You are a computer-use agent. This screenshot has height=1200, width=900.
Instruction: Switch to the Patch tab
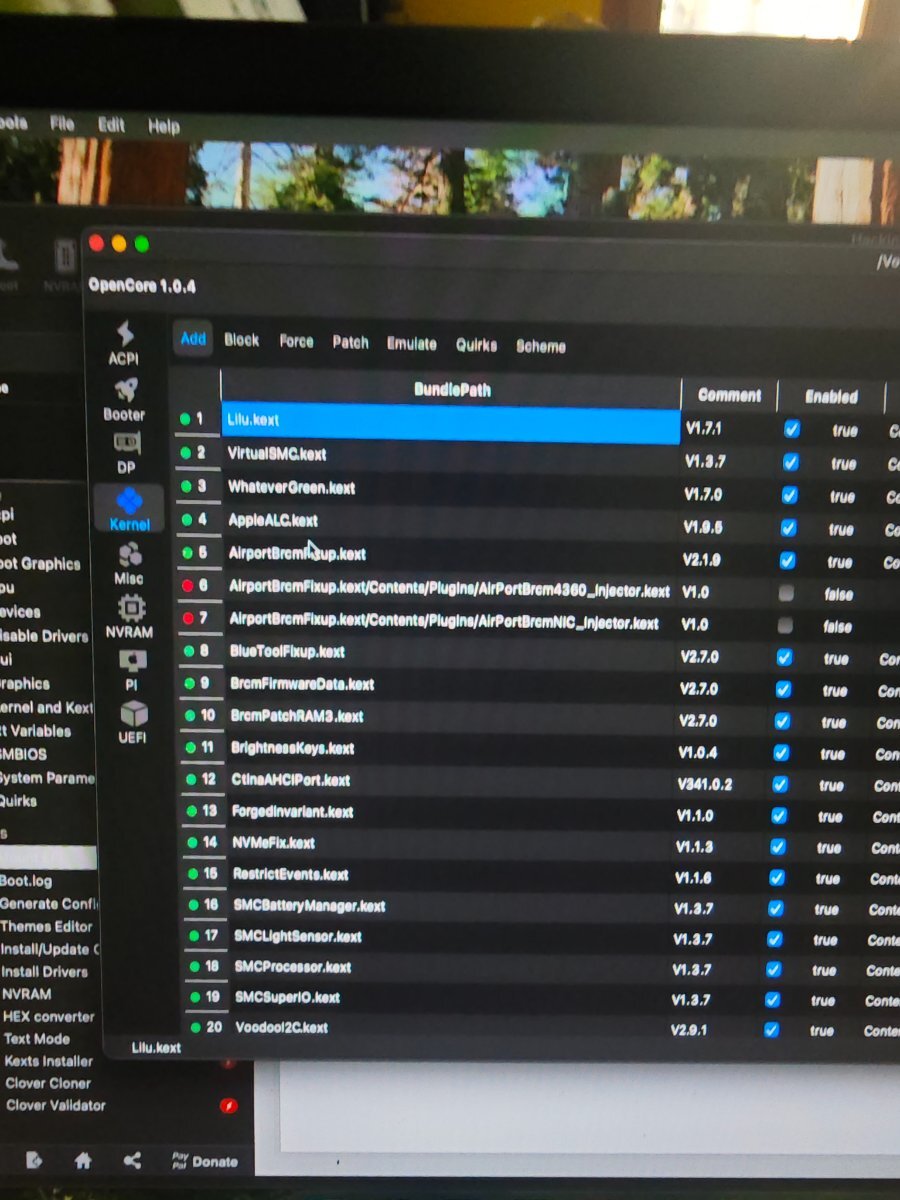(351, 342)
